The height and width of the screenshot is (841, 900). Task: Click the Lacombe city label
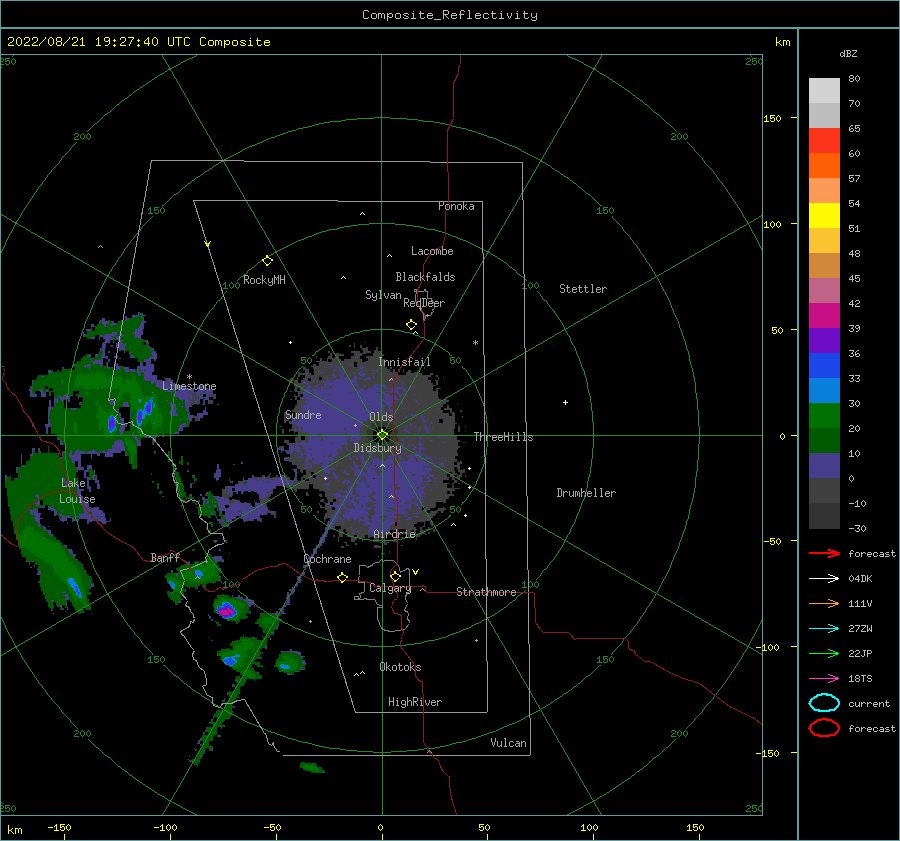(432, 251)
